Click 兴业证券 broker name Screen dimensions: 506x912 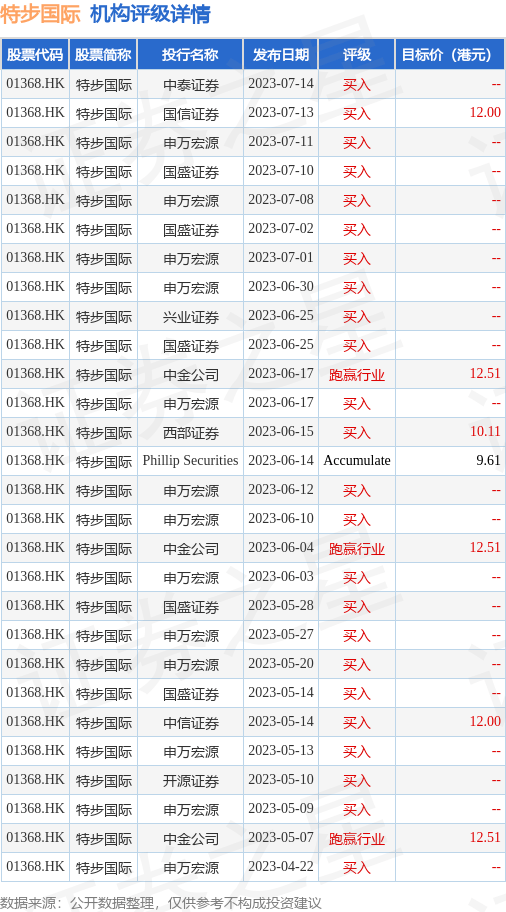(x=191, y=316)
